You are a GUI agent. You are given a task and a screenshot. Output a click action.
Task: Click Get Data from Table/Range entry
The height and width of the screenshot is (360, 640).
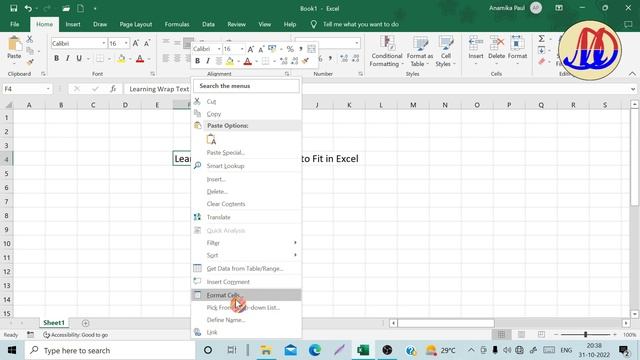pyautogui.click(x=246, y=269)
